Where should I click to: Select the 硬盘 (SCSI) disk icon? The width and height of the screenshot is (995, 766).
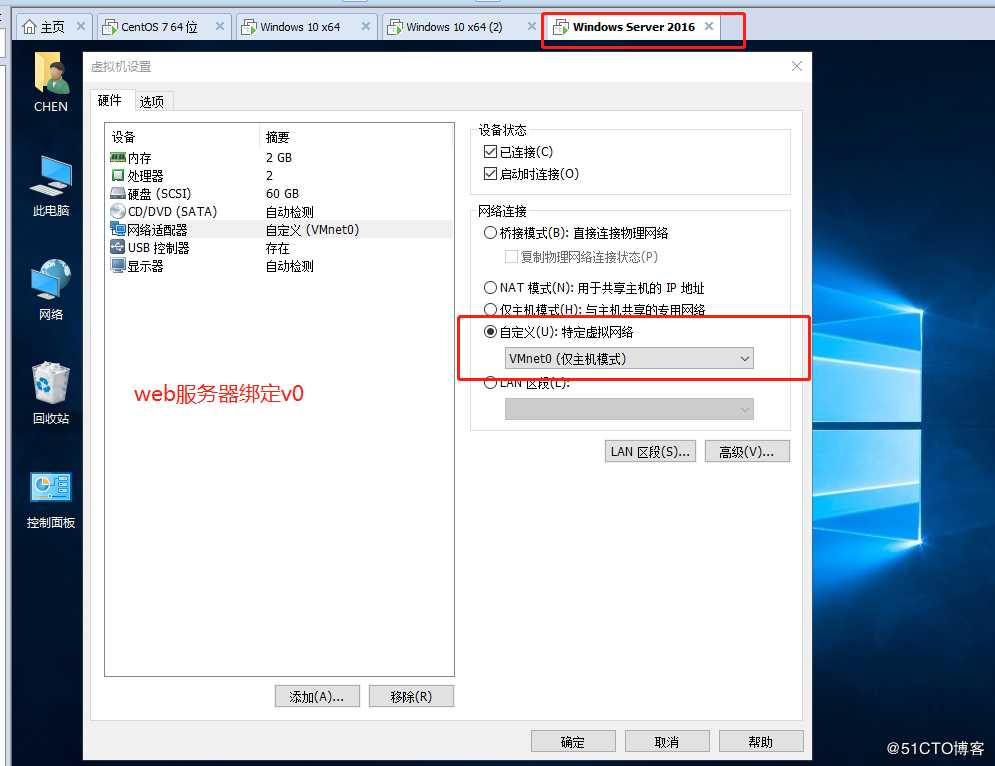[x=118, y=193]
